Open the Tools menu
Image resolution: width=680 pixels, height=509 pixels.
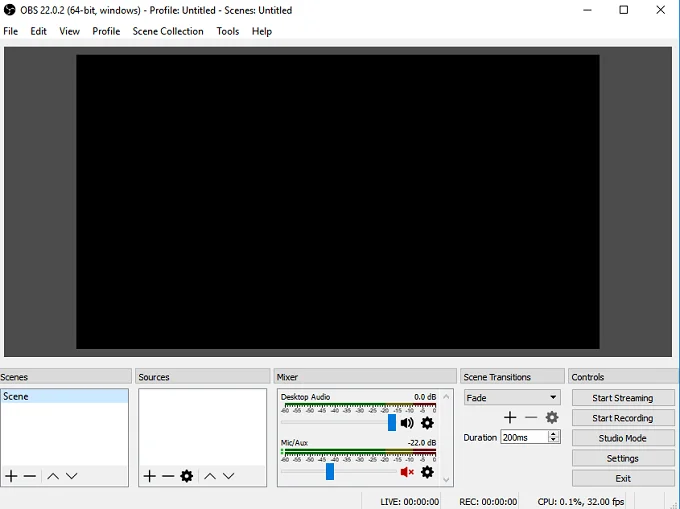click(228, 31)
